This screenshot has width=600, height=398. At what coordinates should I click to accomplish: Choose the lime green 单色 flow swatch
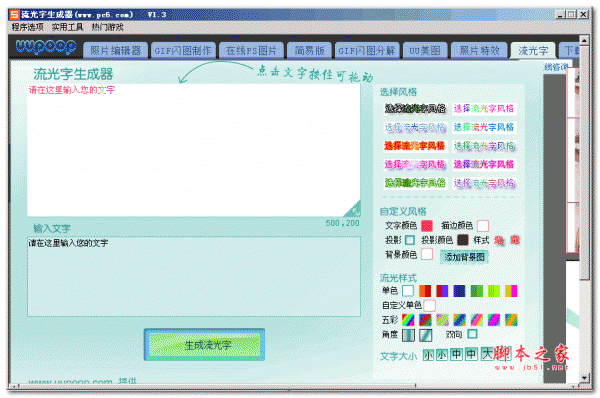[494, 291]
